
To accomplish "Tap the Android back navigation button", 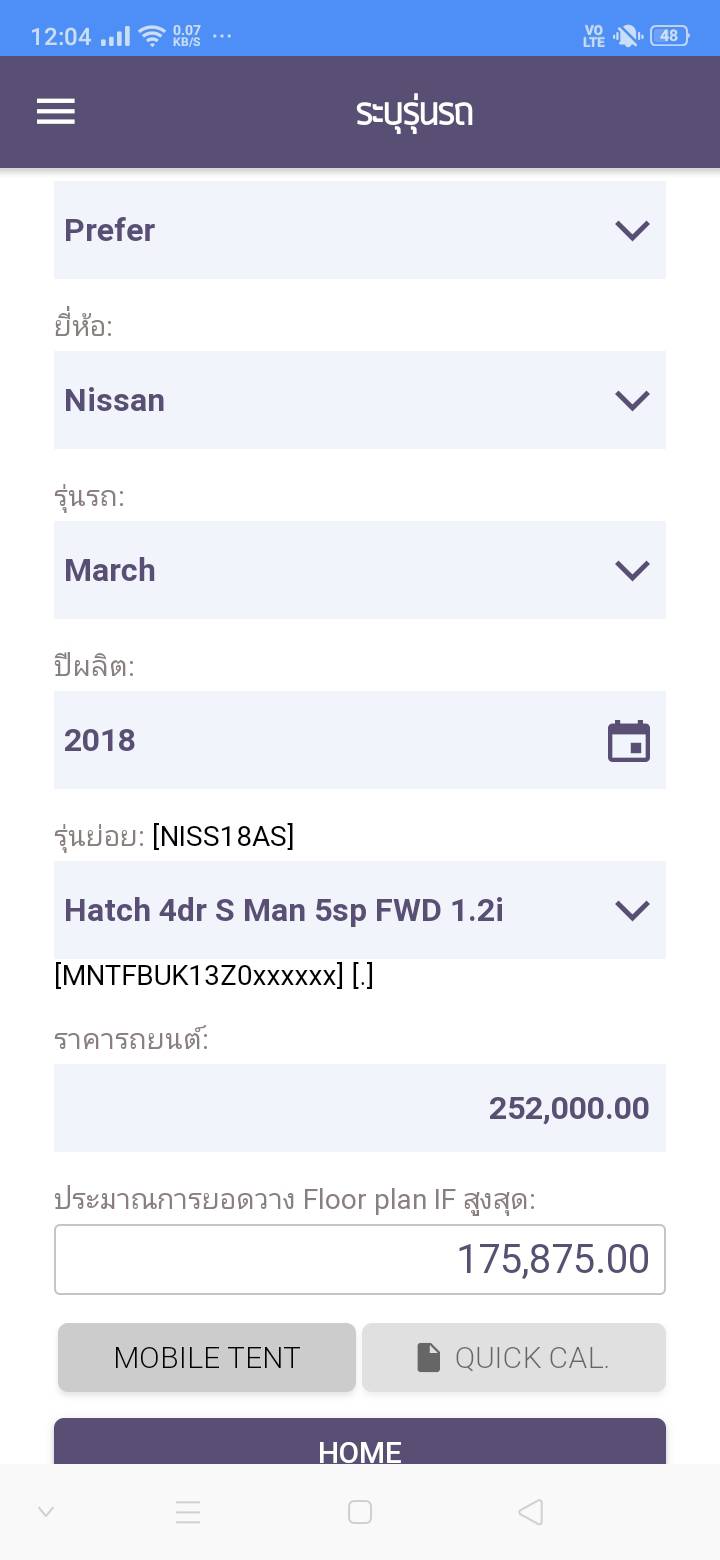I will (530, 1511).
